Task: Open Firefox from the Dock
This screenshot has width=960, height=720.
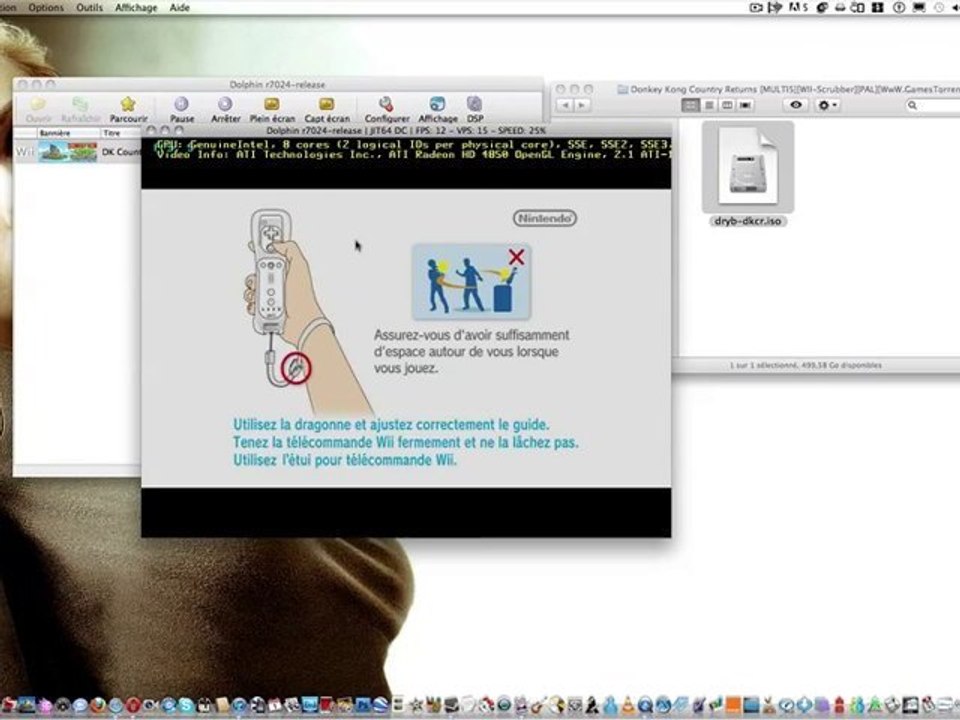Action: 98,705
